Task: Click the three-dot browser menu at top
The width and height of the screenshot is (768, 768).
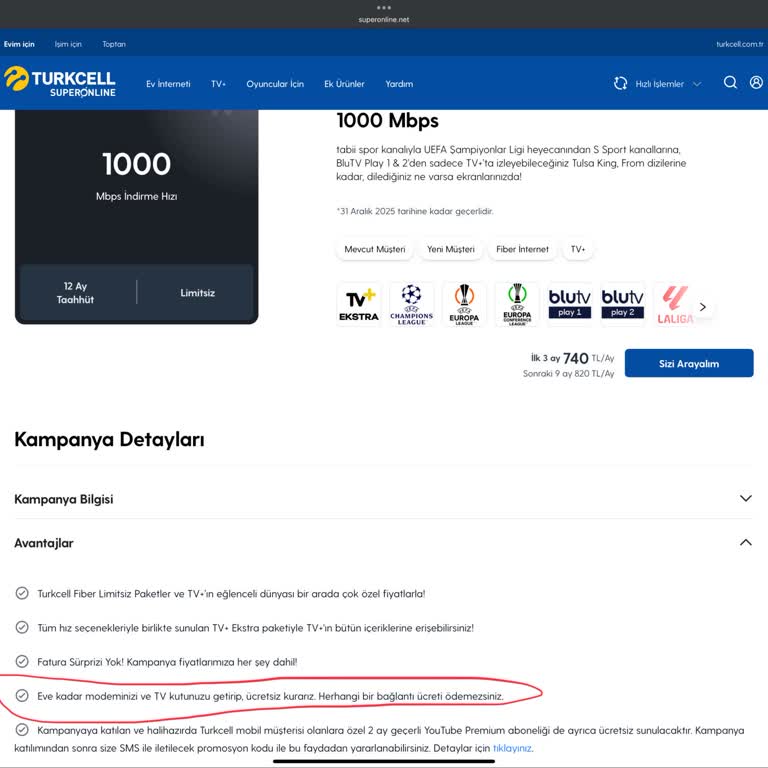Action: click(x=384, y=7)
